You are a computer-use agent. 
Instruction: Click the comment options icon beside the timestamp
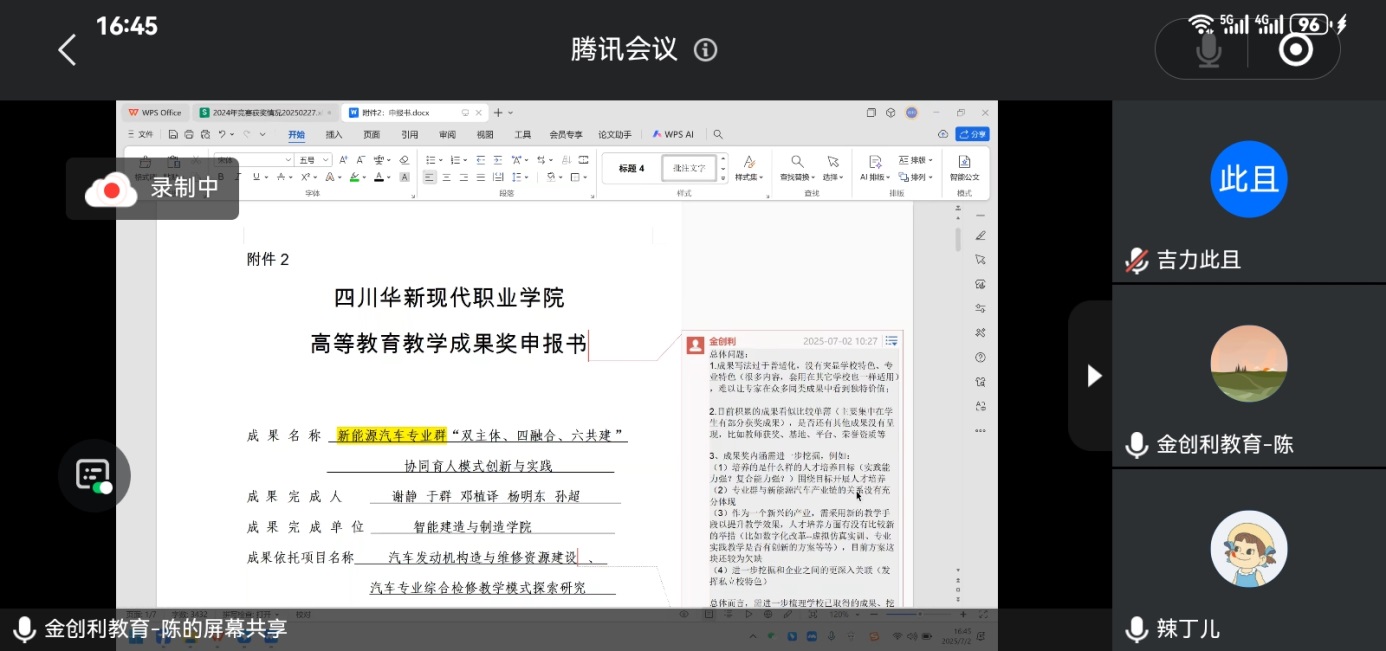[x=891, y=342]
